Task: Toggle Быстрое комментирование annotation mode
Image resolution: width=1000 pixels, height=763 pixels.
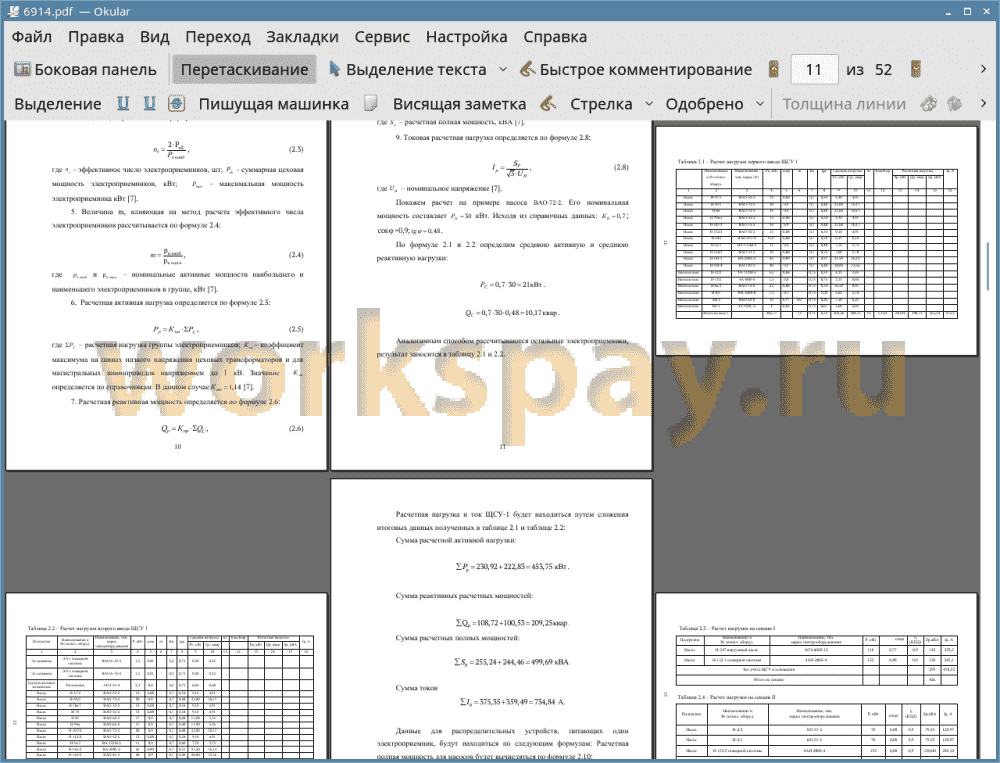Action: click(x=636, y=70)
